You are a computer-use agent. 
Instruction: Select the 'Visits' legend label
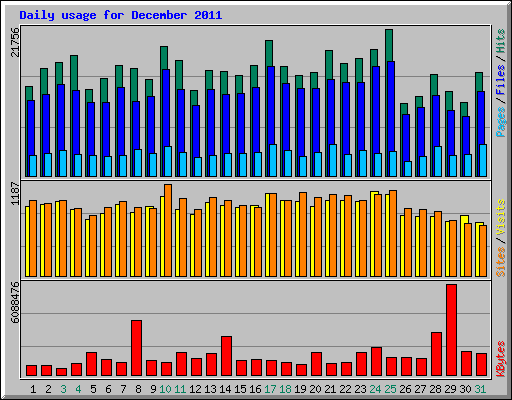click(x=501, y=217)
